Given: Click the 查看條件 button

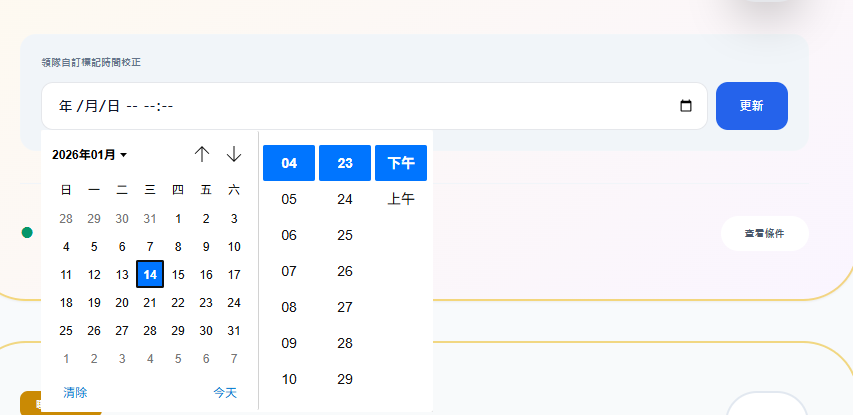Looking at the screenshot, I should click(764, 233).
